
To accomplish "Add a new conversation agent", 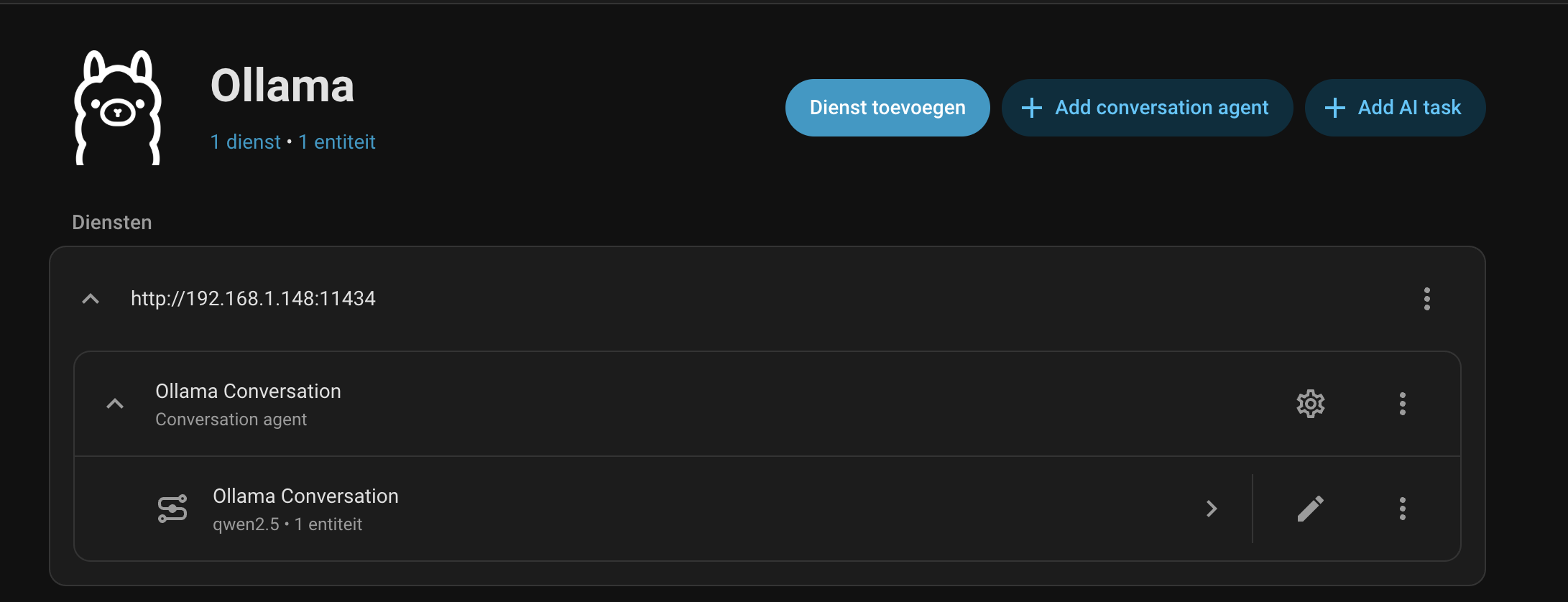I will (1147, 108).
